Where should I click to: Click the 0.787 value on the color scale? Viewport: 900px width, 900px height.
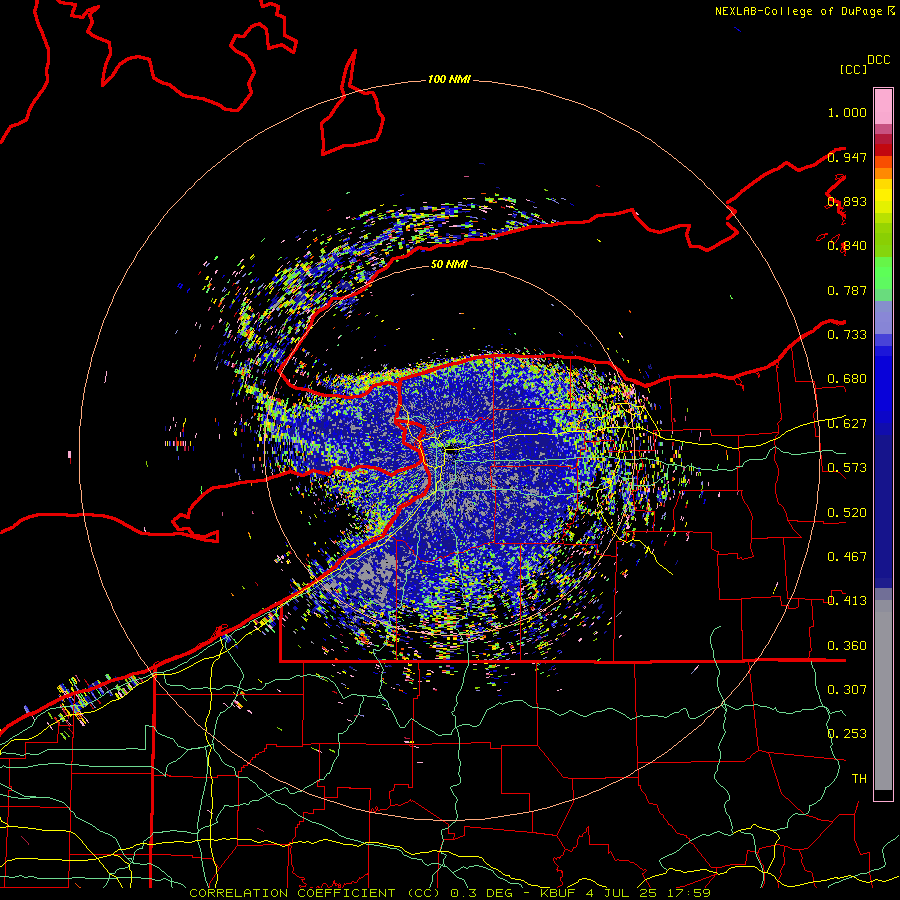coord(847,290)
